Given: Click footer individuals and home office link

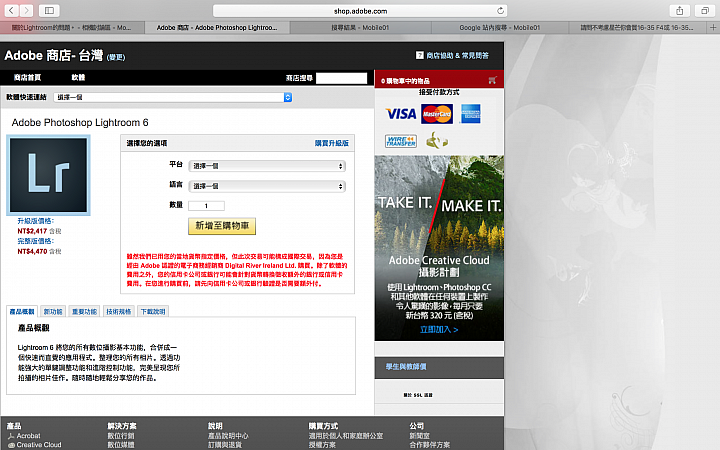Looking at the screenshot, I should click(x=346, y=436).
